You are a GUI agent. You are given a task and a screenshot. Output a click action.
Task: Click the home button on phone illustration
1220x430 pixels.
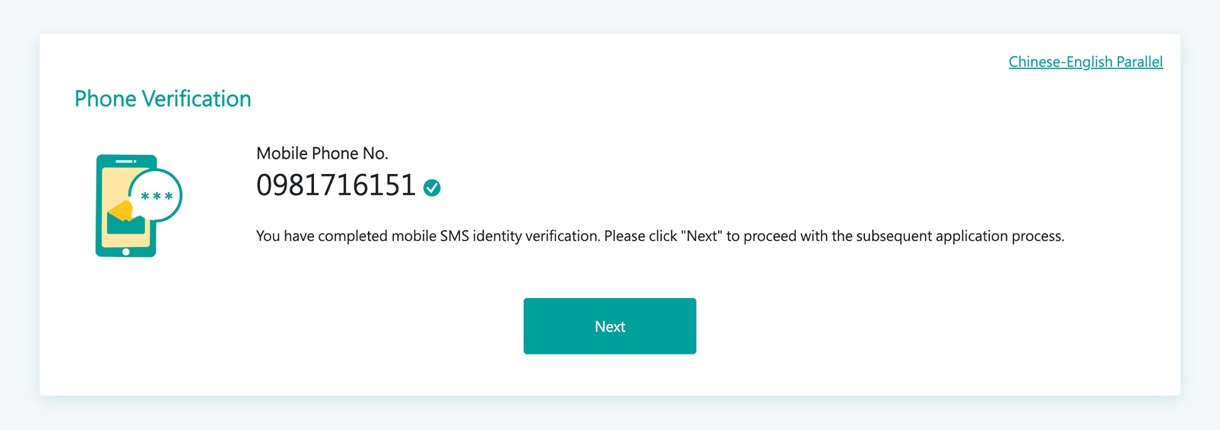126,251
